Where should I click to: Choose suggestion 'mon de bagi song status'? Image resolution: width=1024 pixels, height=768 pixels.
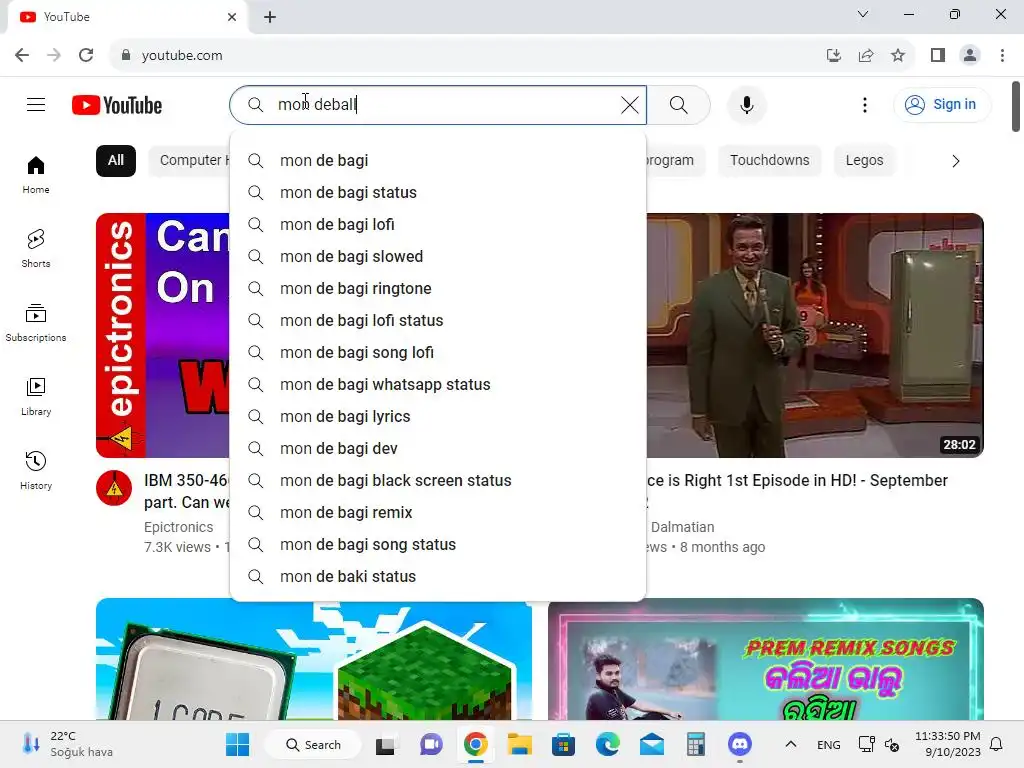point(438,545)
